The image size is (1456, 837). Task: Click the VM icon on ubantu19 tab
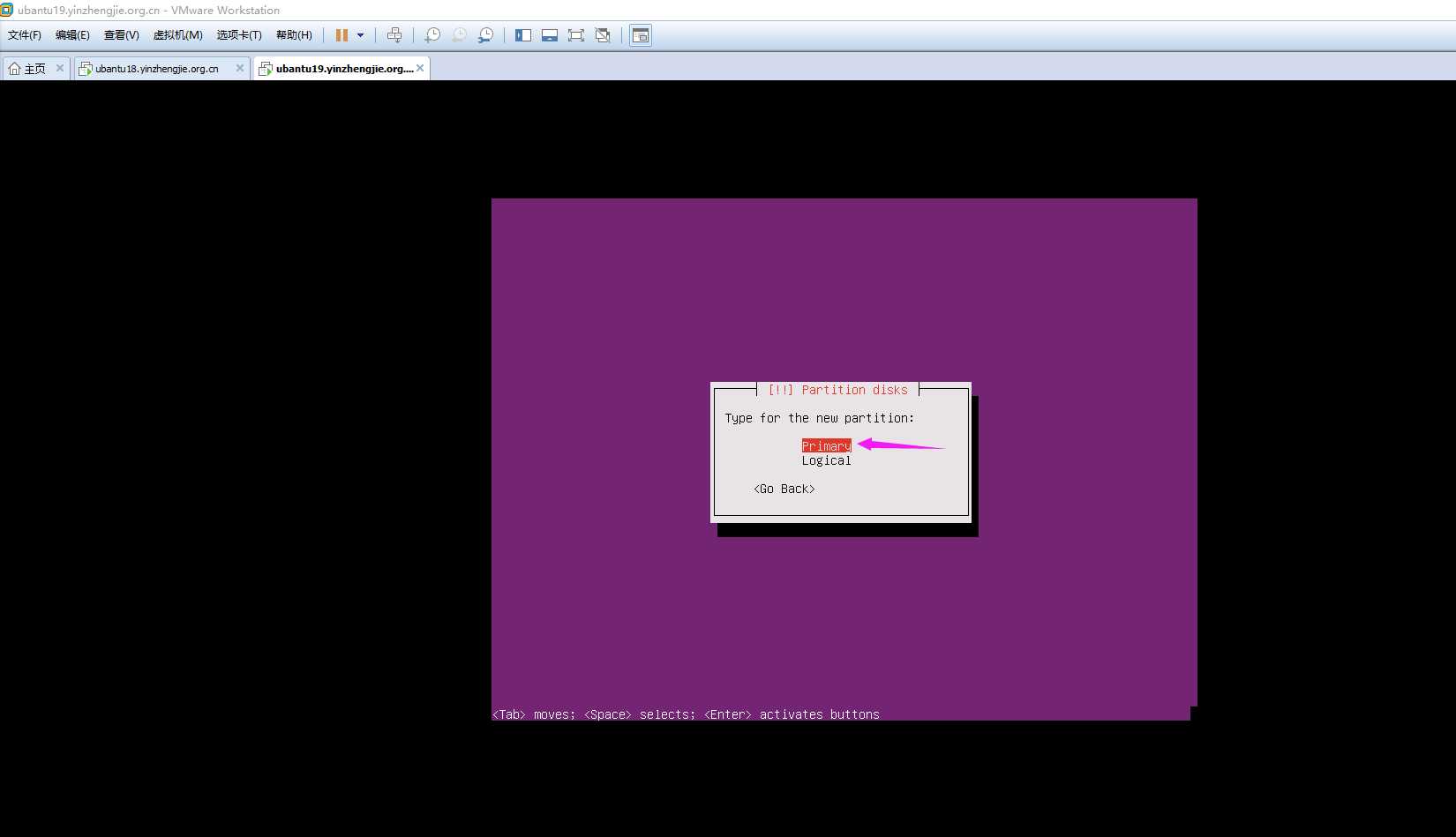tap(266, 68)
